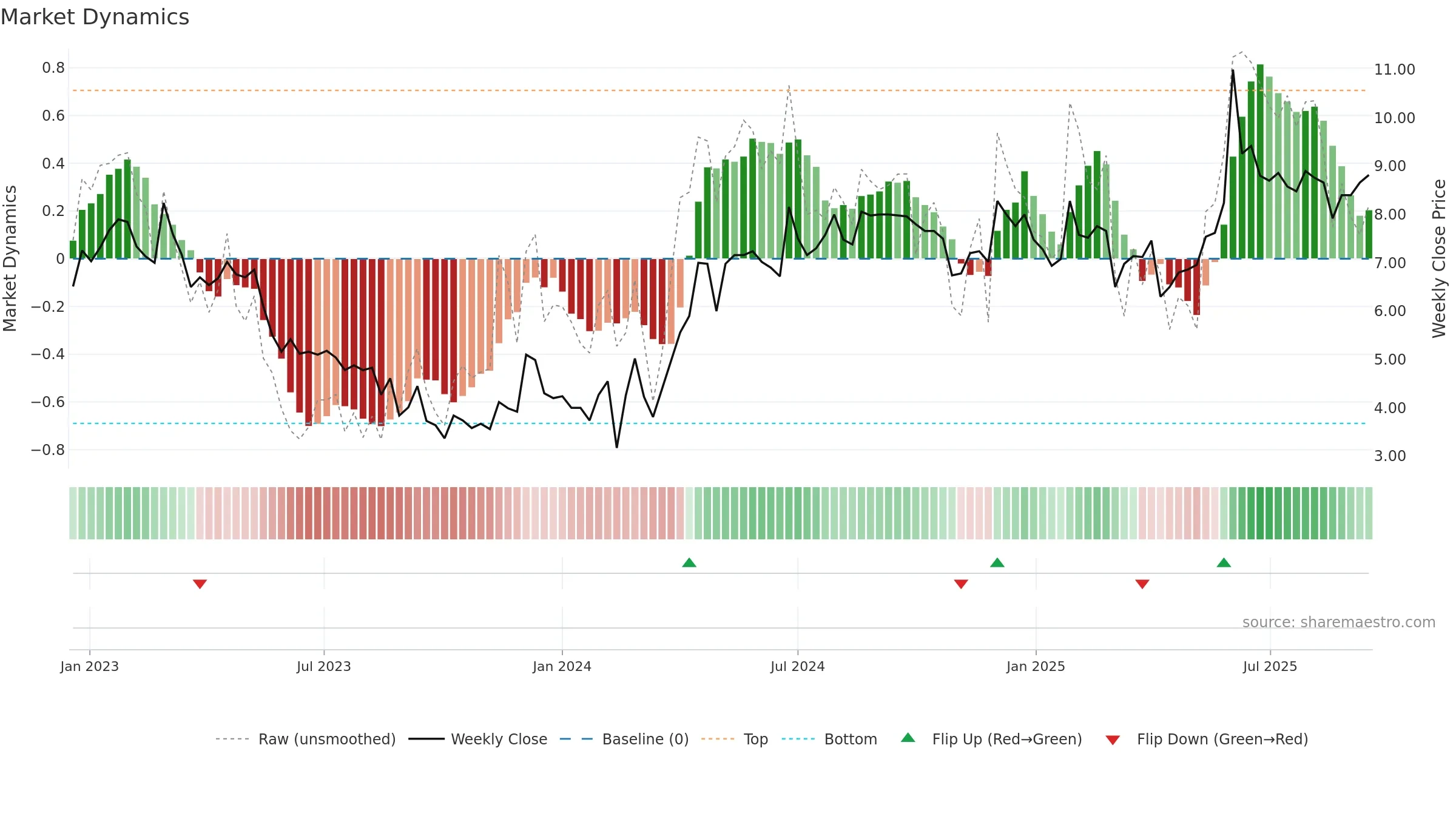
Task: Click the green flip-up marker in spring 2024
Action: (x=689, y=562)
